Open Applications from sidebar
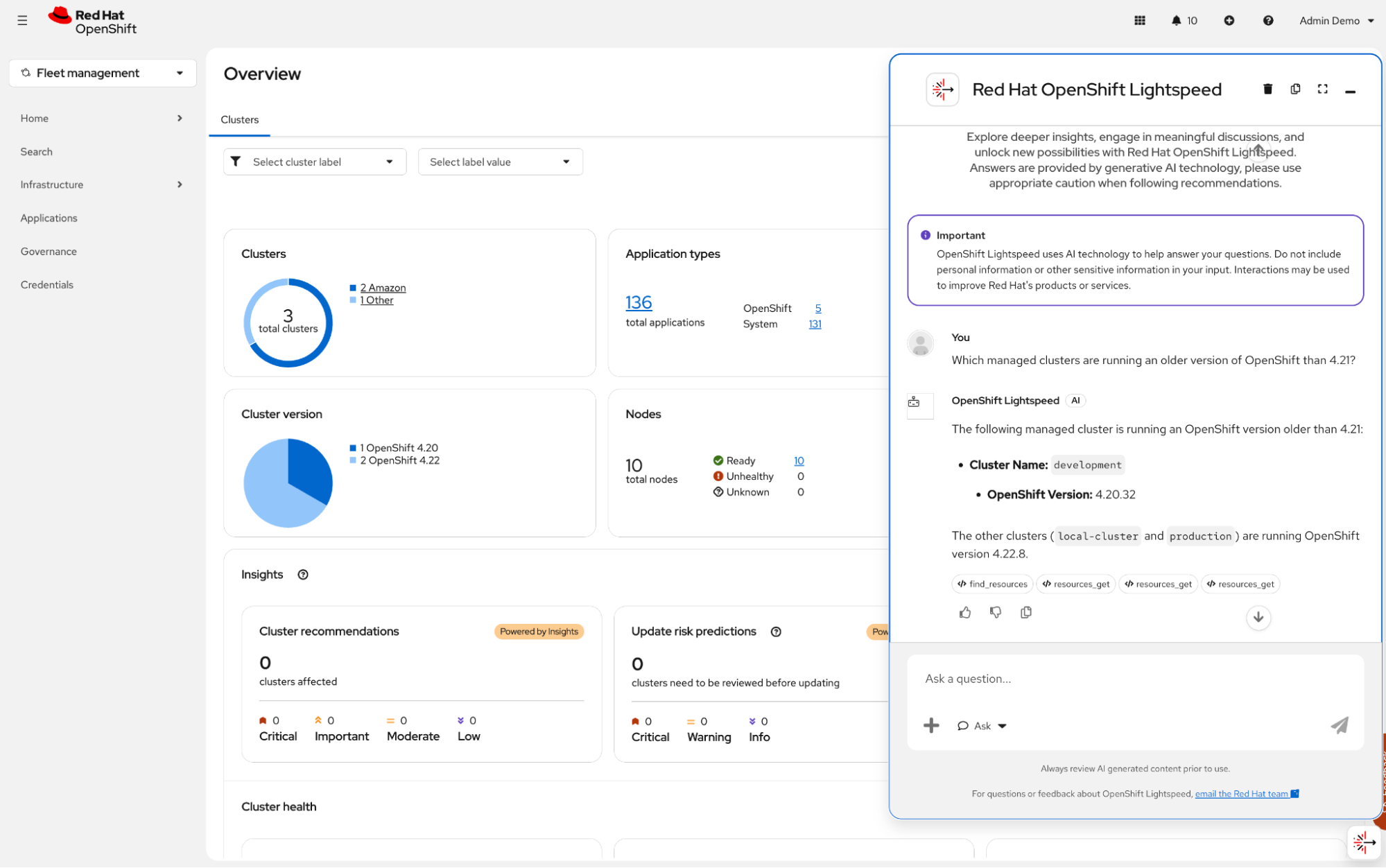 point(49,218)
